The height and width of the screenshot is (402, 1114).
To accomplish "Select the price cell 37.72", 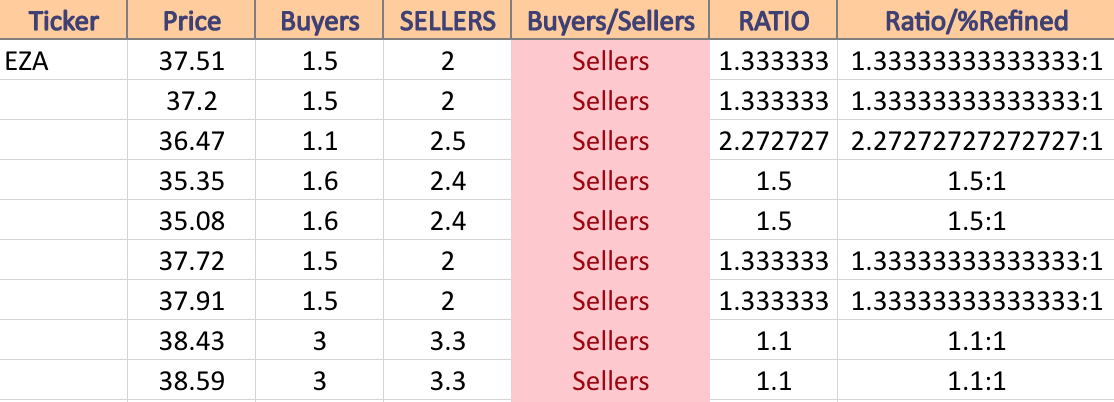I will [x=191, y=261].
